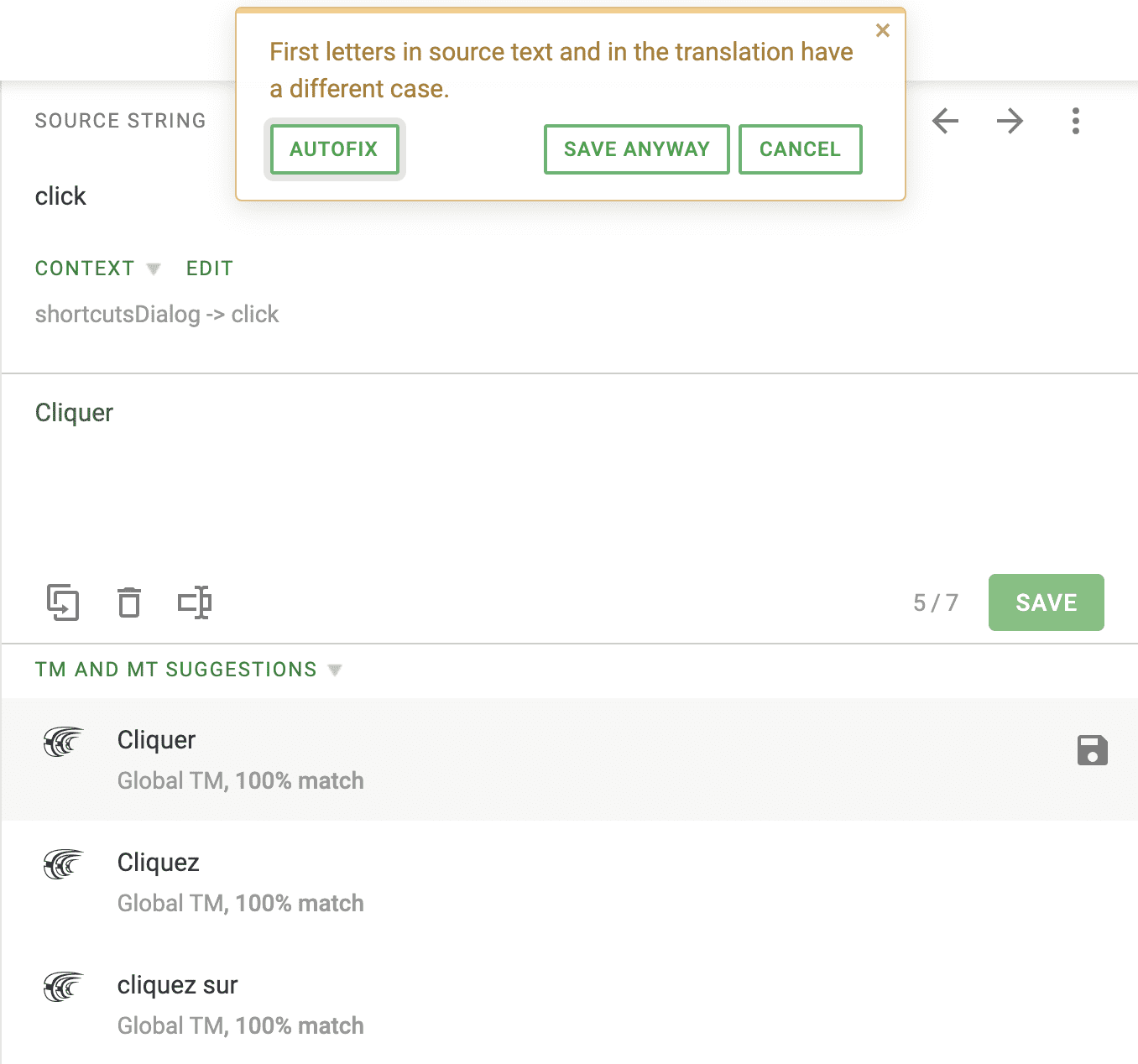Click the copy source icon
The image size is (1138, 1064).
(x=63, y=602)
